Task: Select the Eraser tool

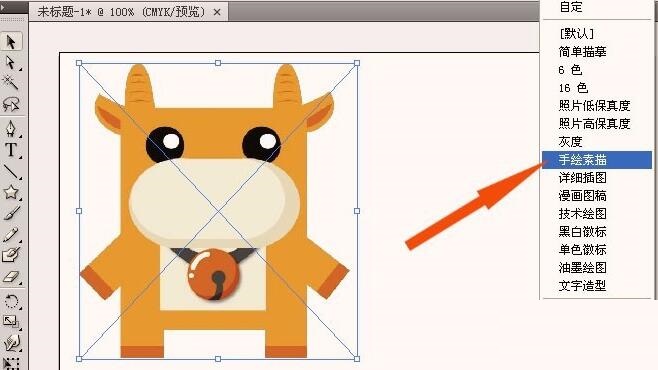Action: click(11, 277)
